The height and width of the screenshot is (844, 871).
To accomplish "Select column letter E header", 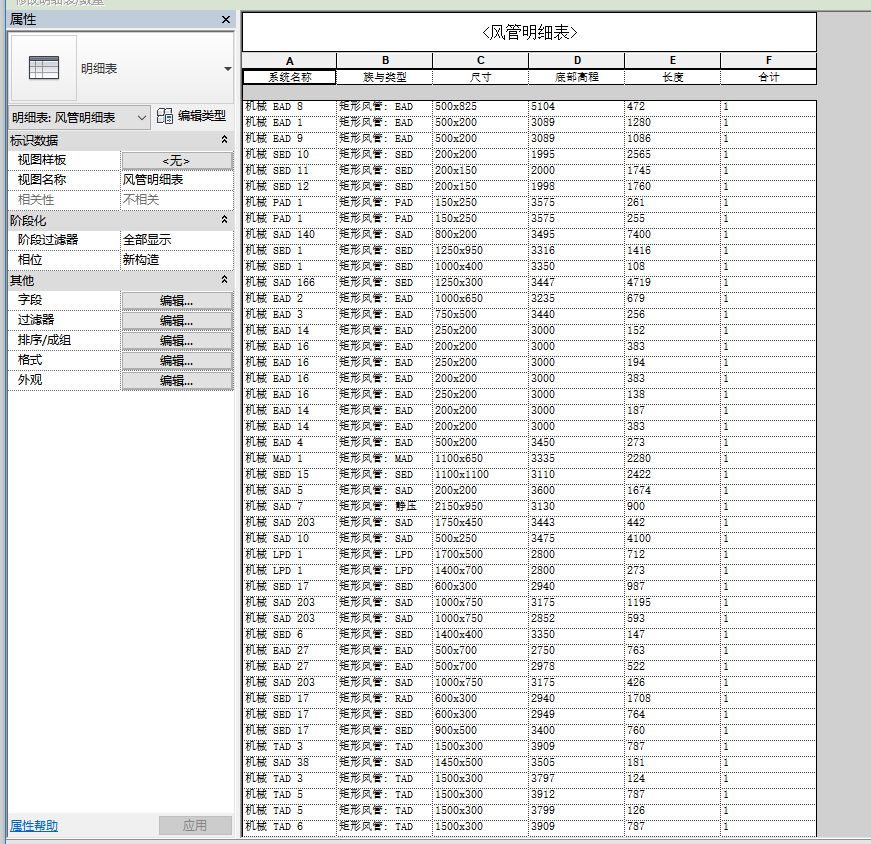I will [673, 61].
